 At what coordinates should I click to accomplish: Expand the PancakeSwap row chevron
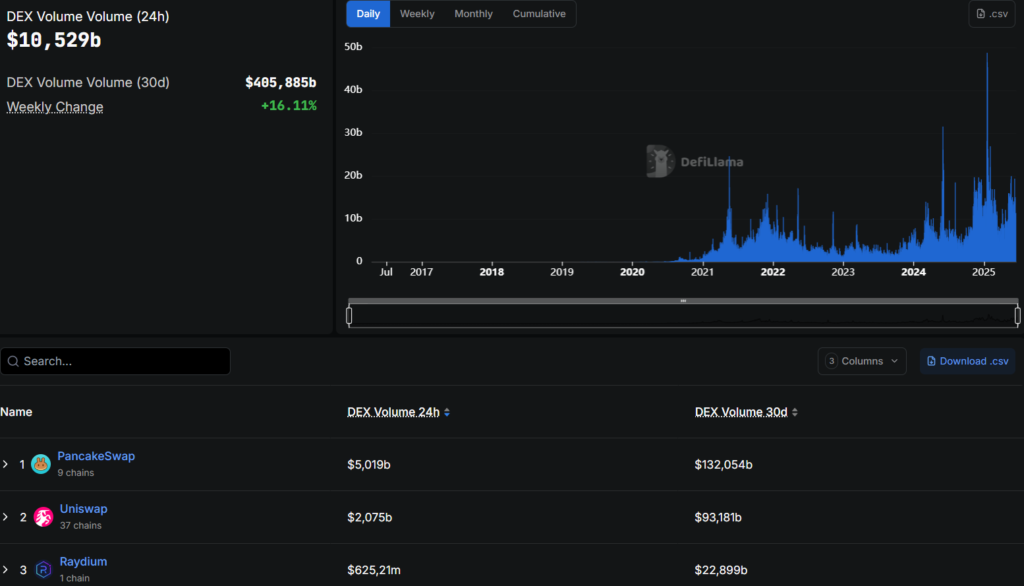6,464
